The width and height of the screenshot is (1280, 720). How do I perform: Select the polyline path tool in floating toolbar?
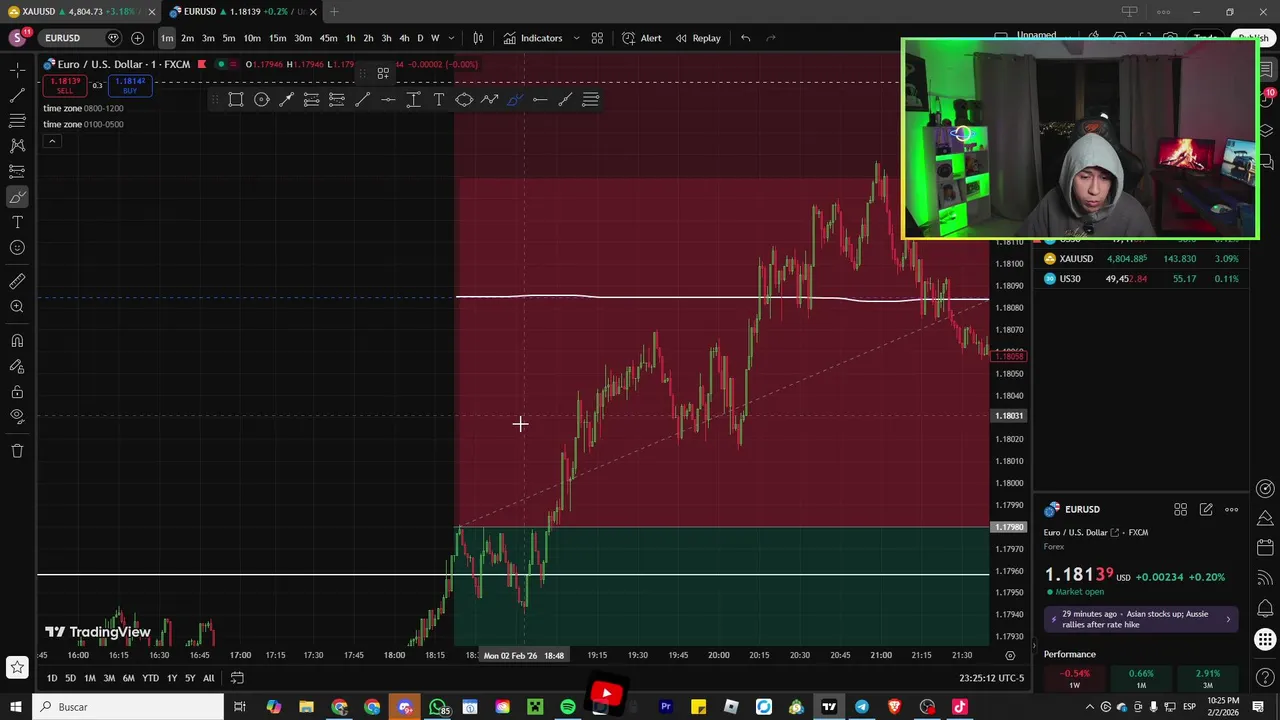(x=489, y=99)
